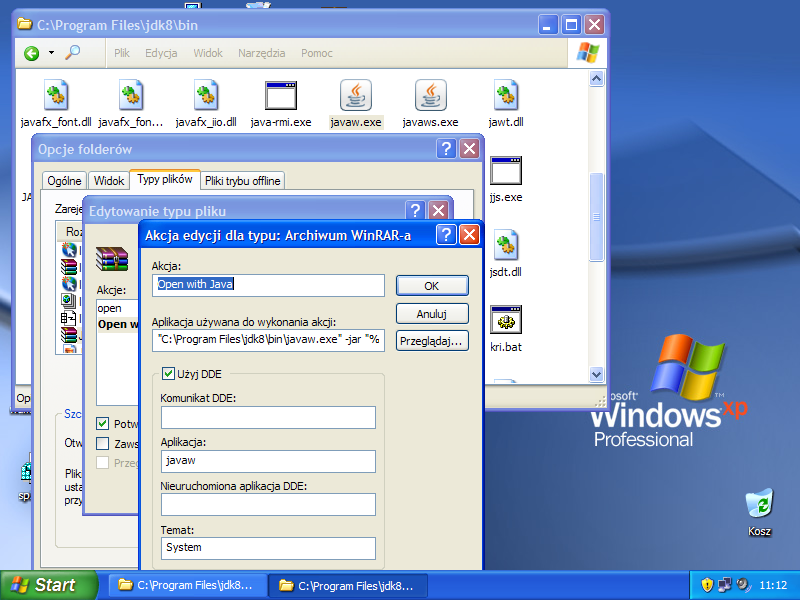Toggle the checked Potw... checkbox
Viewport: 800px width, 600px height.
click(x=103, y=423)
